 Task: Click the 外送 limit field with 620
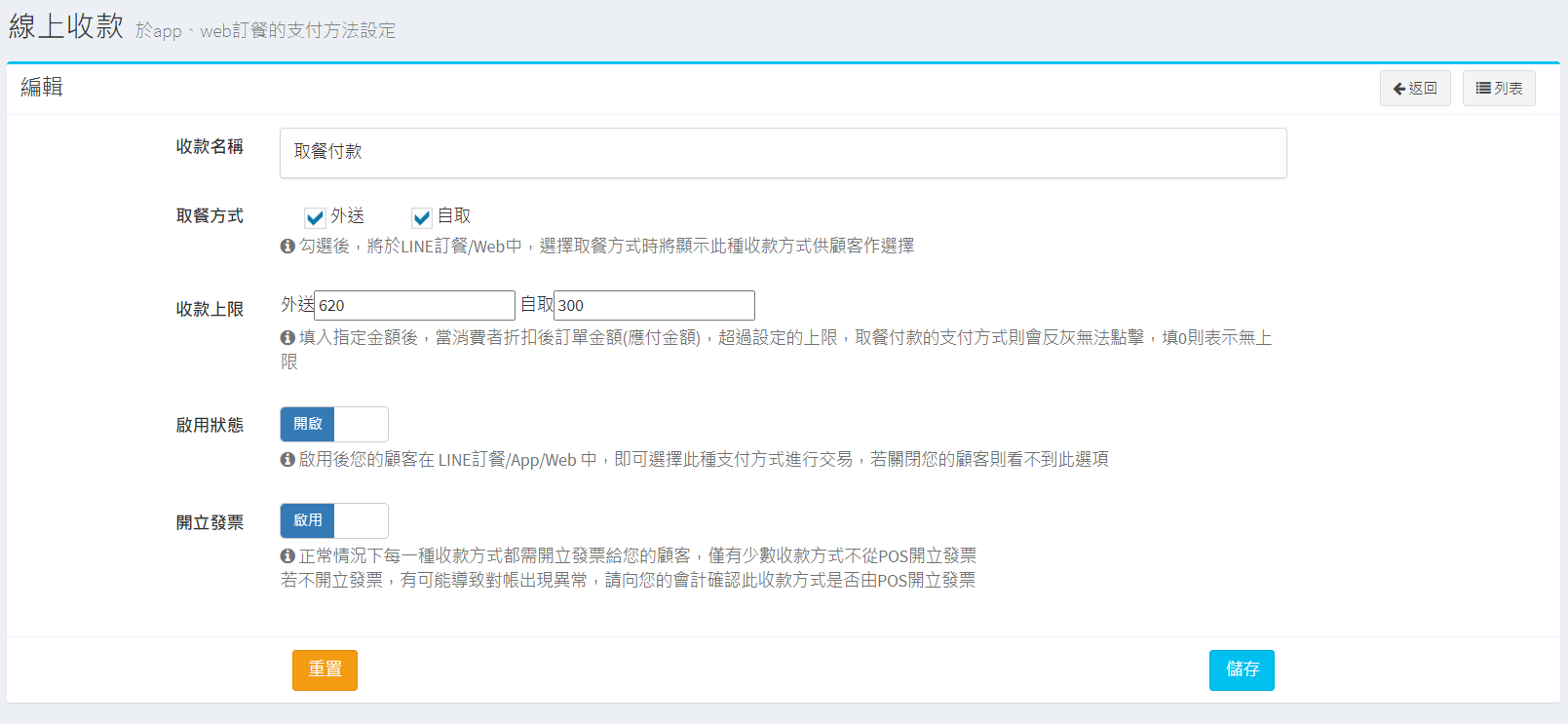pyautogui.click(x=414, y=305)
